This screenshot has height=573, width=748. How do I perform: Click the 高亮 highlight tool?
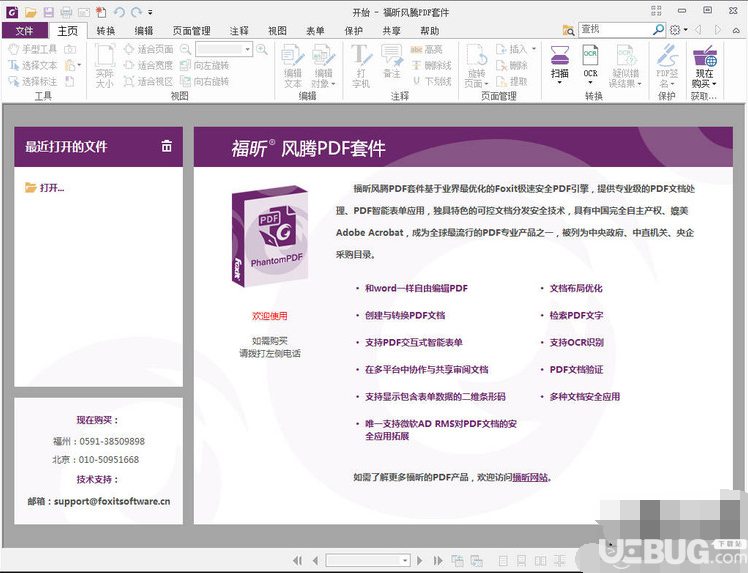click(x=426, y=49)
